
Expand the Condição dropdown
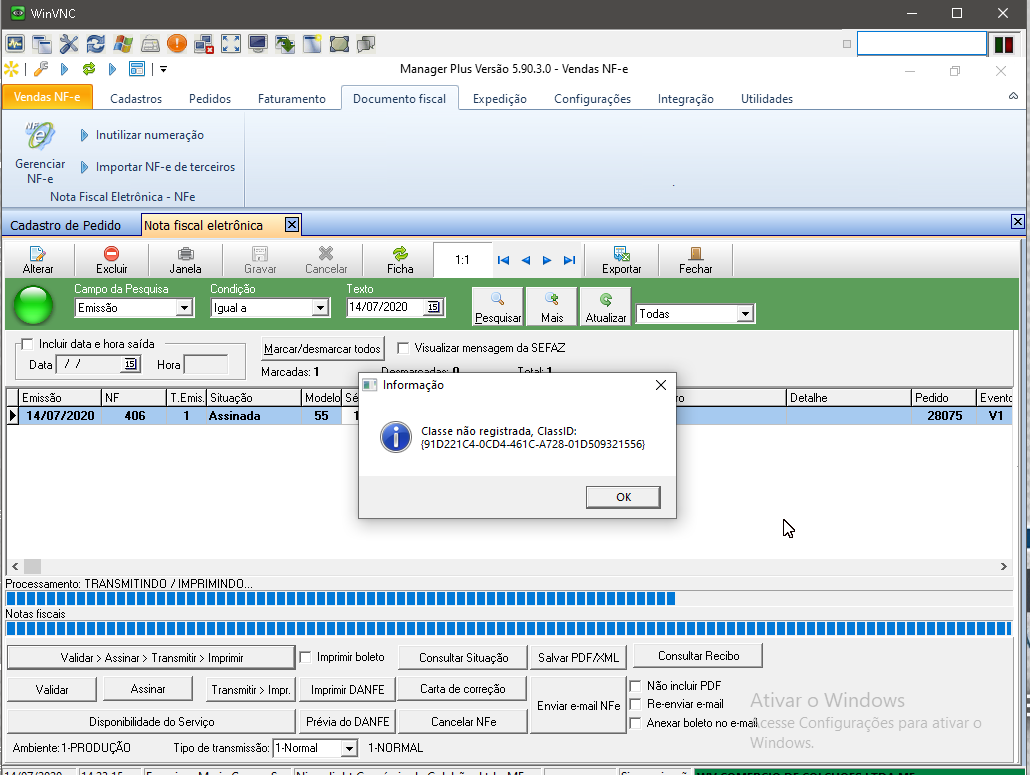pyautogui.click(x=321, y=309)
